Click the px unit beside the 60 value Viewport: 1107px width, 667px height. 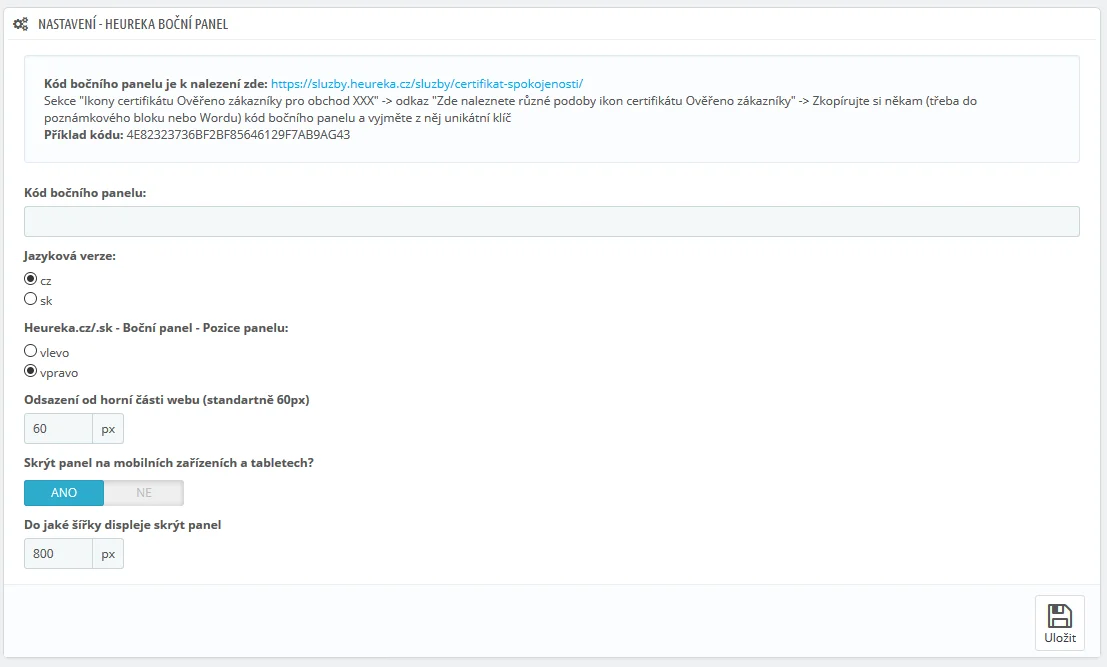(108, 429)
